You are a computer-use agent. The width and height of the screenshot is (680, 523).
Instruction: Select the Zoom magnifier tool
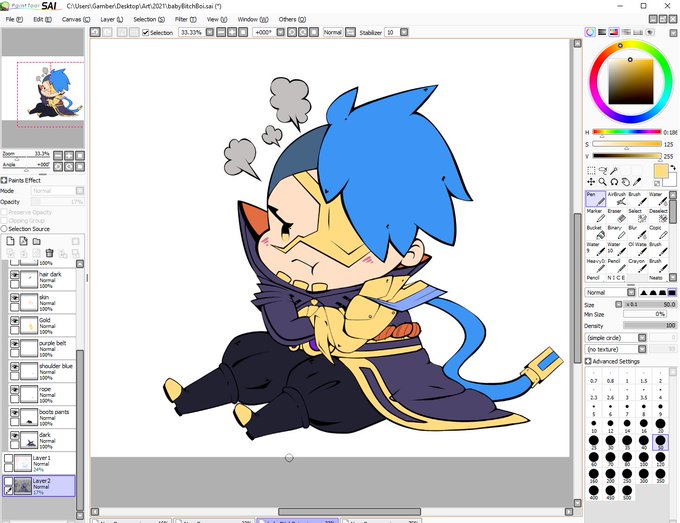(x=602, y=182)
